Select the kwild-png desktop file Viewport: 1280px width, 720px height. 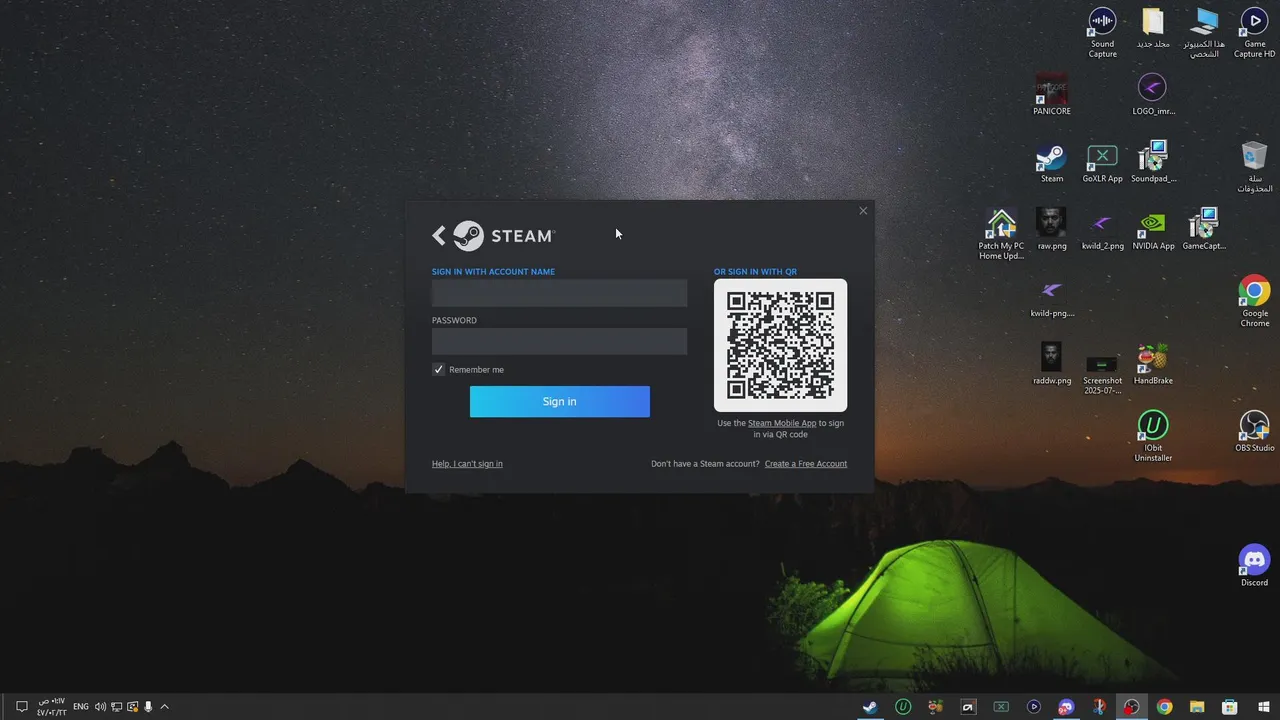point(1052,297)
